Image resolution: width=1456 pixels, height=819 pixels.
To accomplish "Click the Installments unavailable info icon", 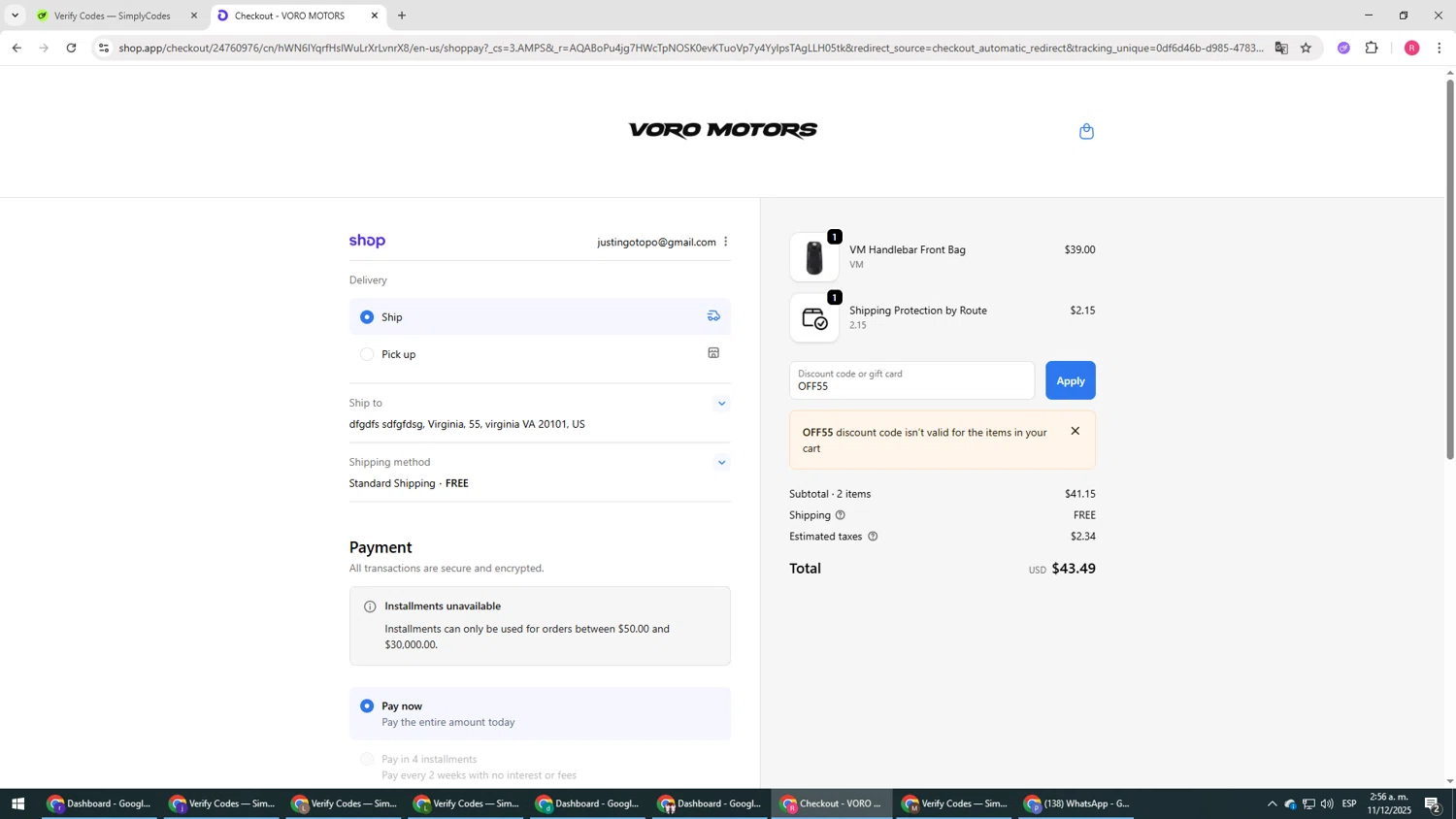I will point(370,606).
